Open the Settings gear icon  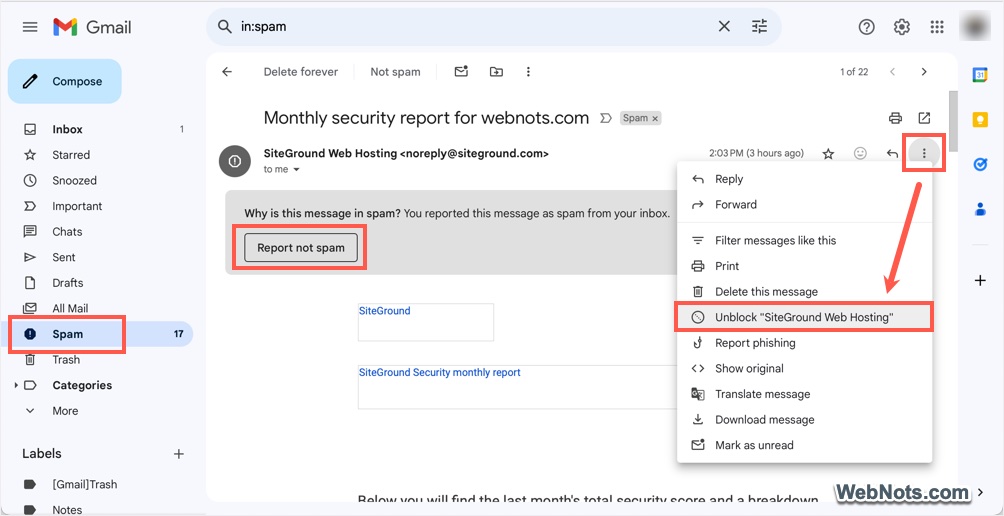tap(902, 27)
